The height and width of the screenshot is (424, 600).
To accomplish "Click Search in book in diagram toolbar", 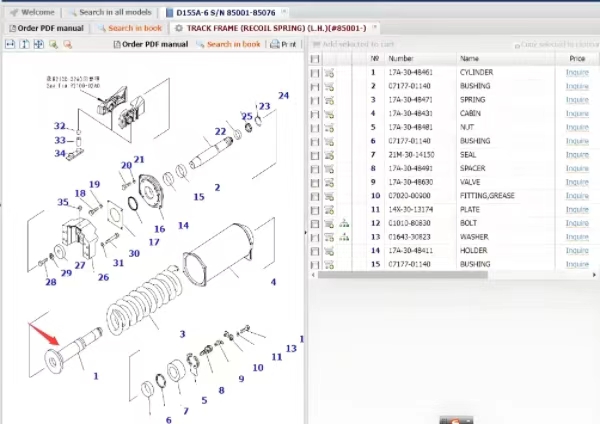I will [x=229, y=44].
